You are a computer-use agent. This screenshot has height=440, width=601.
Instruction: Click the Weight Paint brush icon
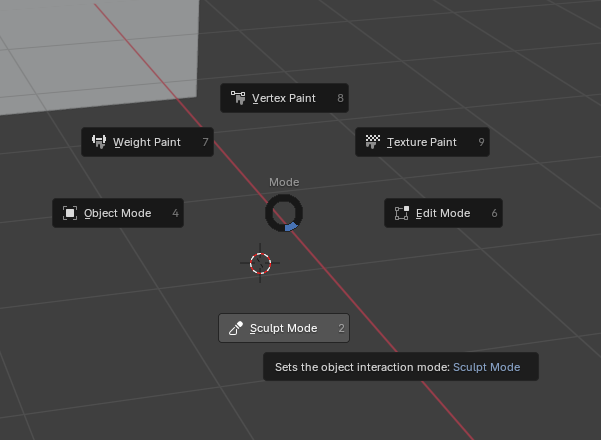click(99, 142)
